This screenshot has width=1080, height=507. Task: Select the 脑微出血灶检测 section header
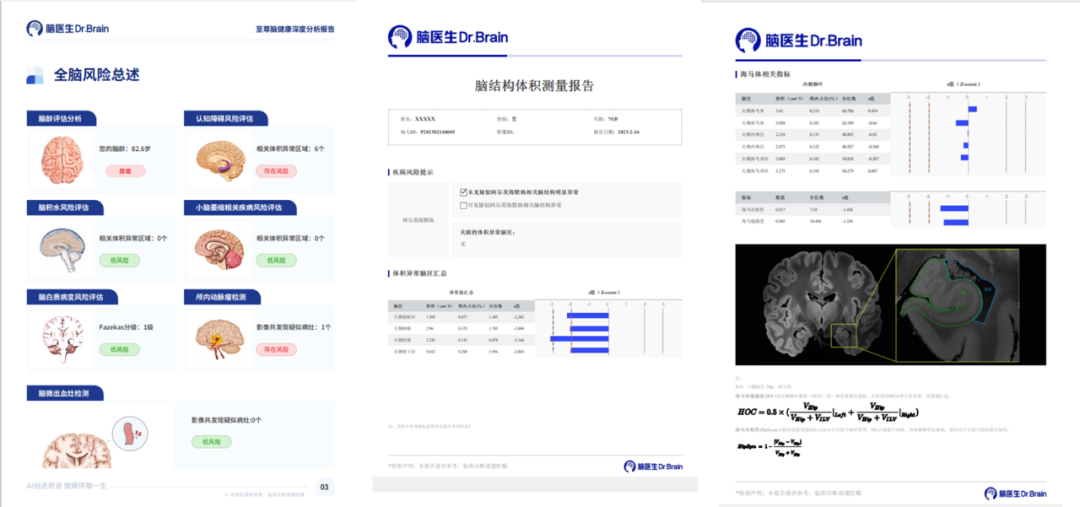64,393
